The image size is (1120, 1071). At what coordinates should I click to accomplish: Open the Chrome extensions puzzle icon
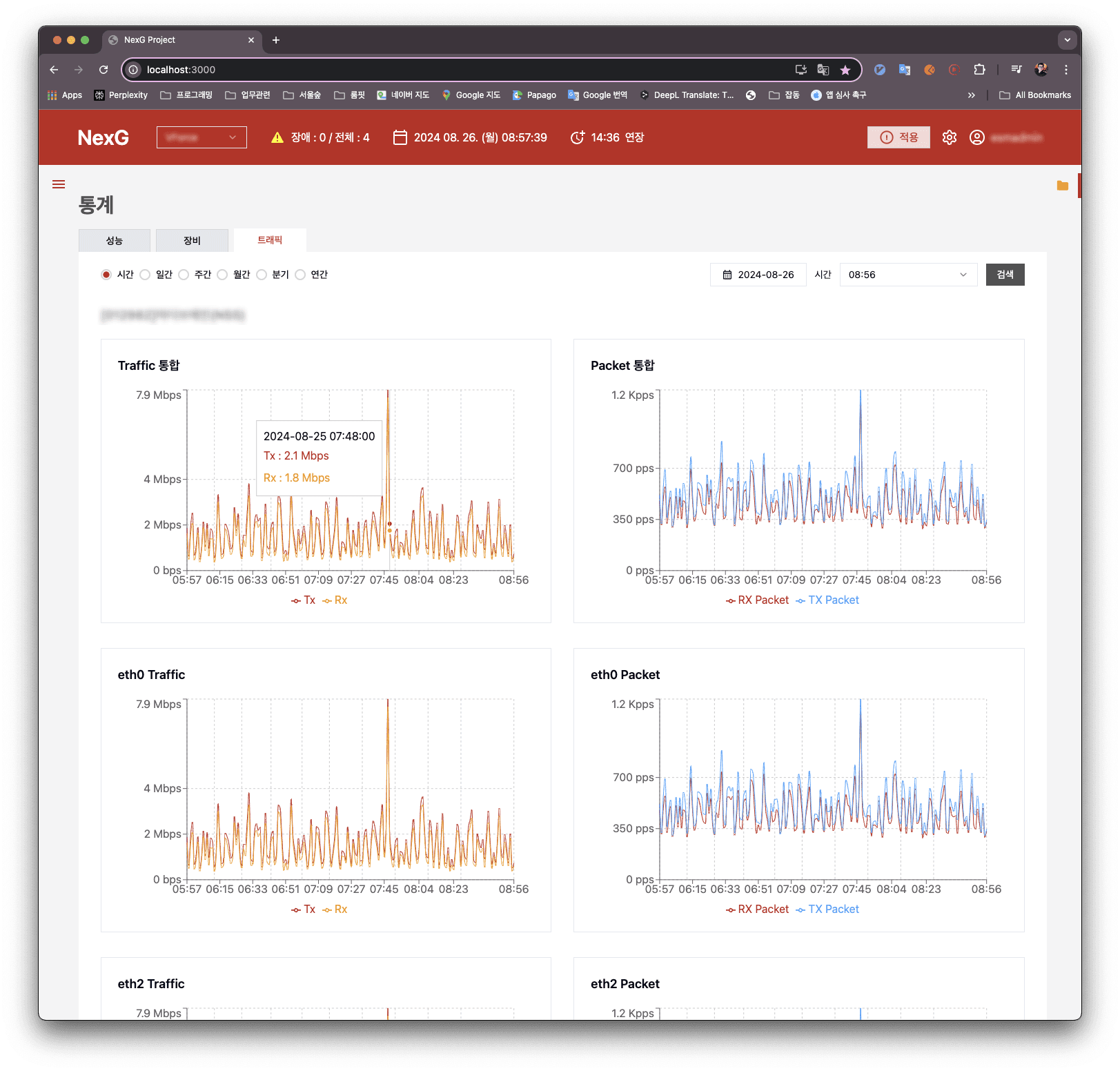point(979,70)
